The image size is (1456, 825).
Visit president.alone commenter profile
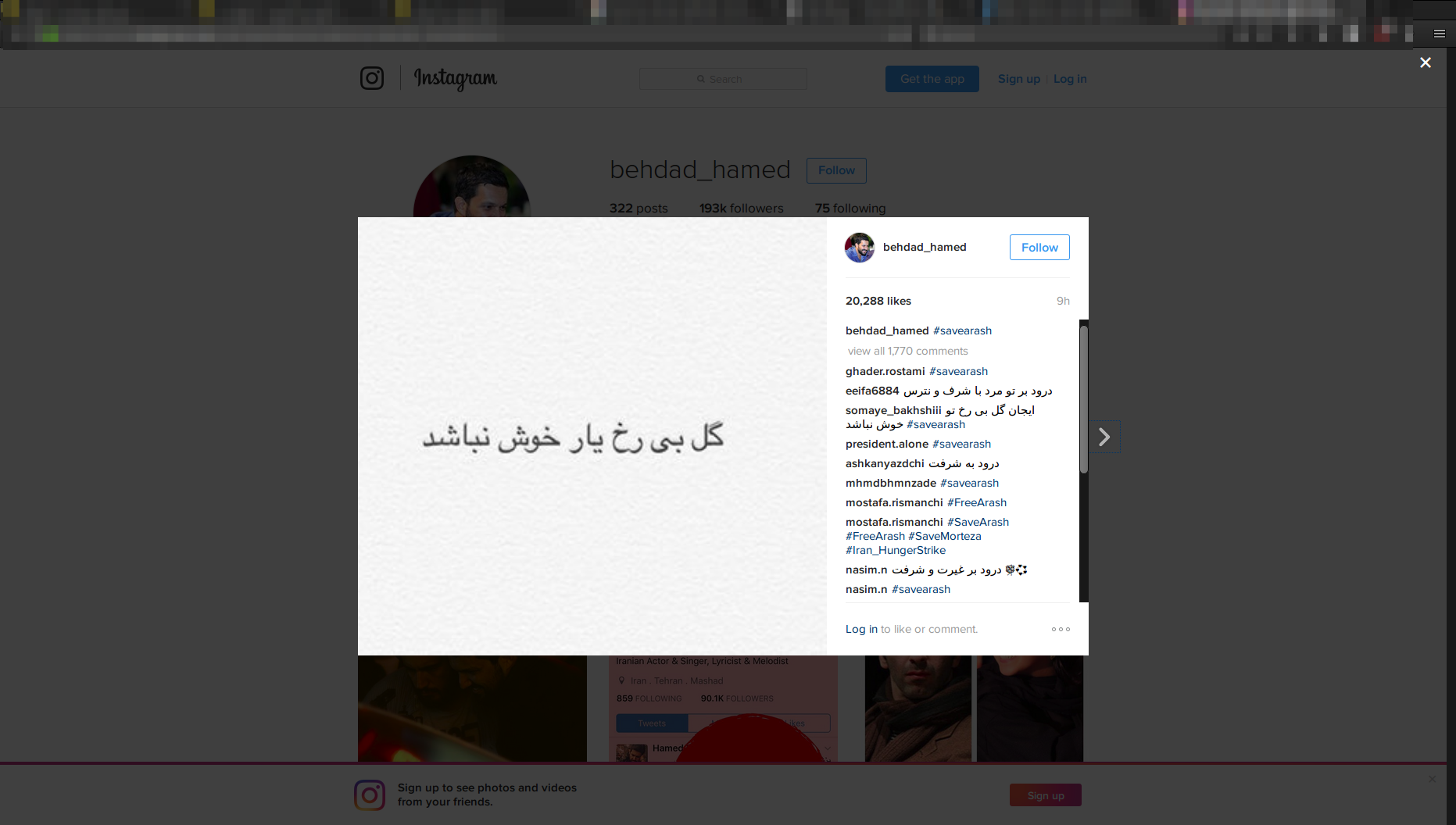tap(887, 444)
